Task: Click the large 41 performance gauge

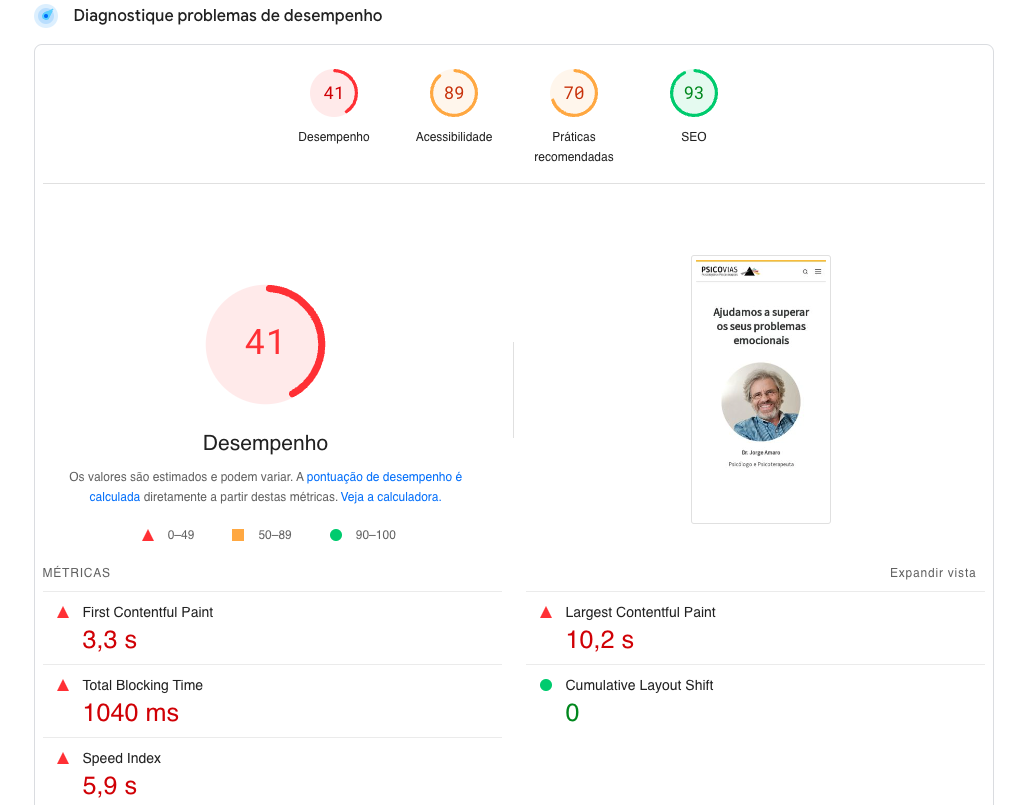Action: point(265,344)
